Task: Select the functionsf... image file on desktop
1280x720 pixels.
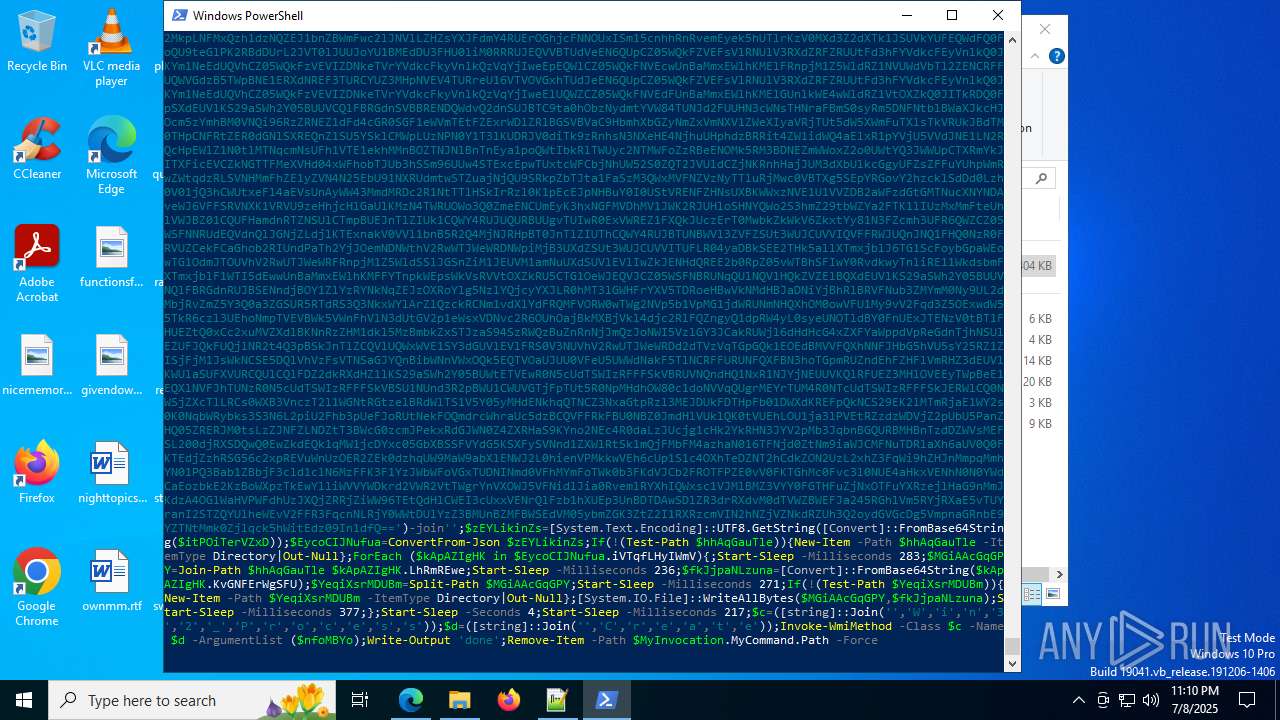Action: click(111, 257)
